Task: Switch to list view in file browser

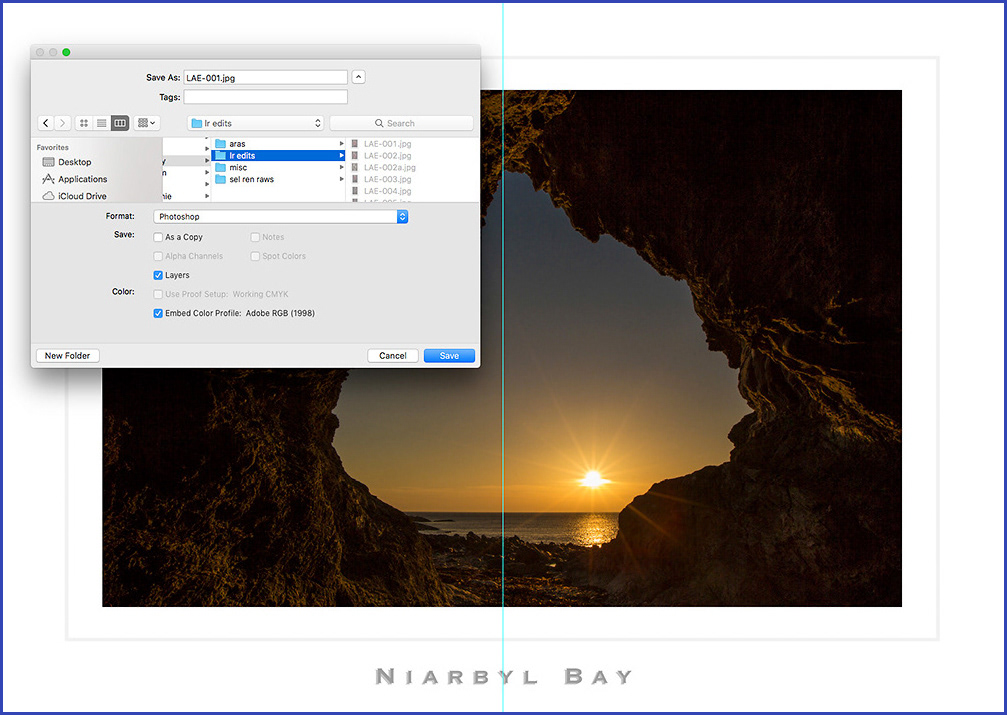Action: pyautogui.click(x=101, y=123)
